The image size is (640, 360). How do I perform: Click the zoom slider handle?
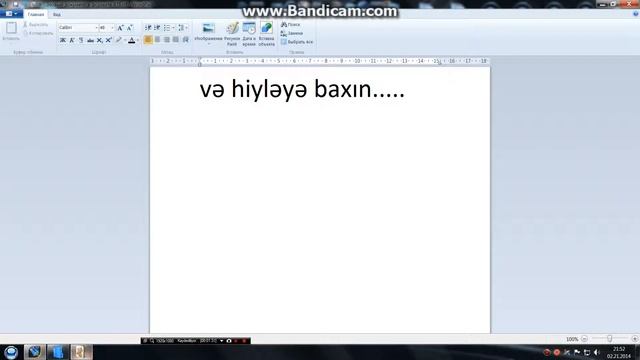pos(609,339)
